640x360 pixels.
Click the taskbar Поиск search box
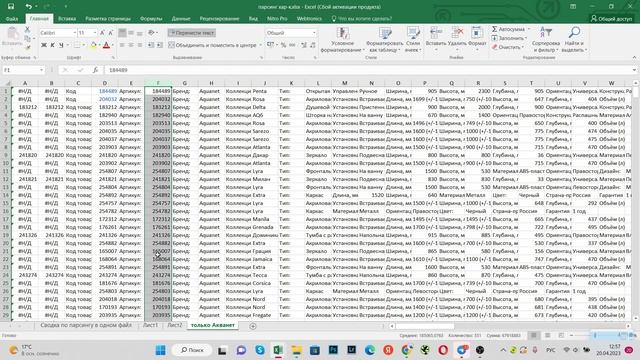192,350
